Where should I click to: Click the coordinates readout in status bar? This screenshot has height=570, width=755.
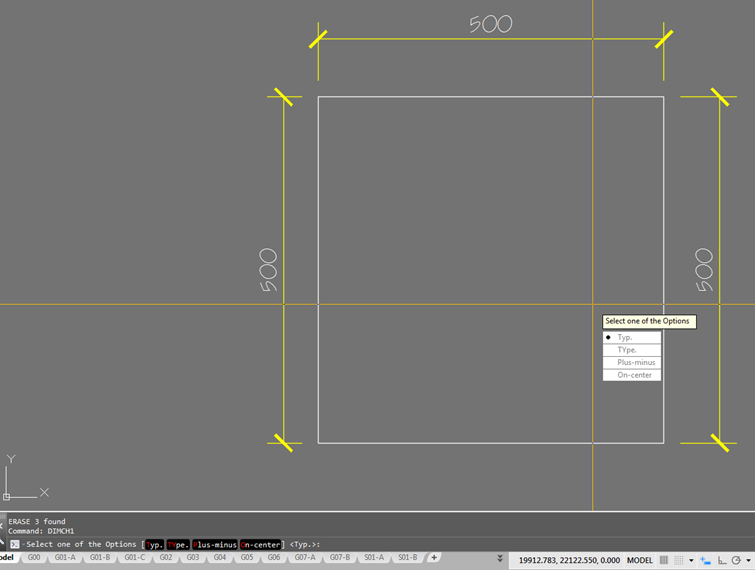click(569, 560)
